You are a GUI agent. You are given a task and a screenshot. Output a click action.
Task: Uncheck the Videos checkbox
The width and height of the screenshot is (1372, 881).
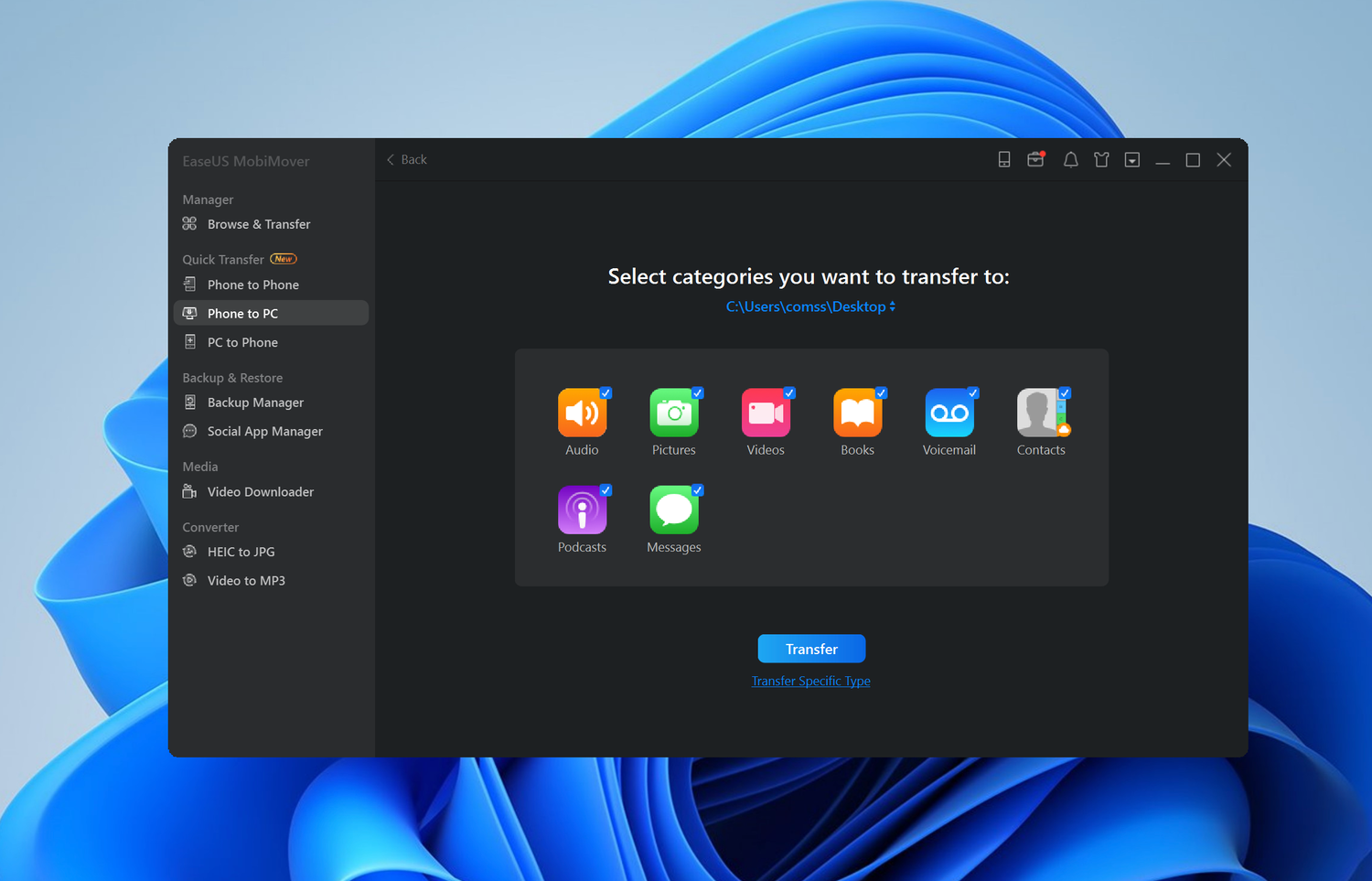coord(789,392)
